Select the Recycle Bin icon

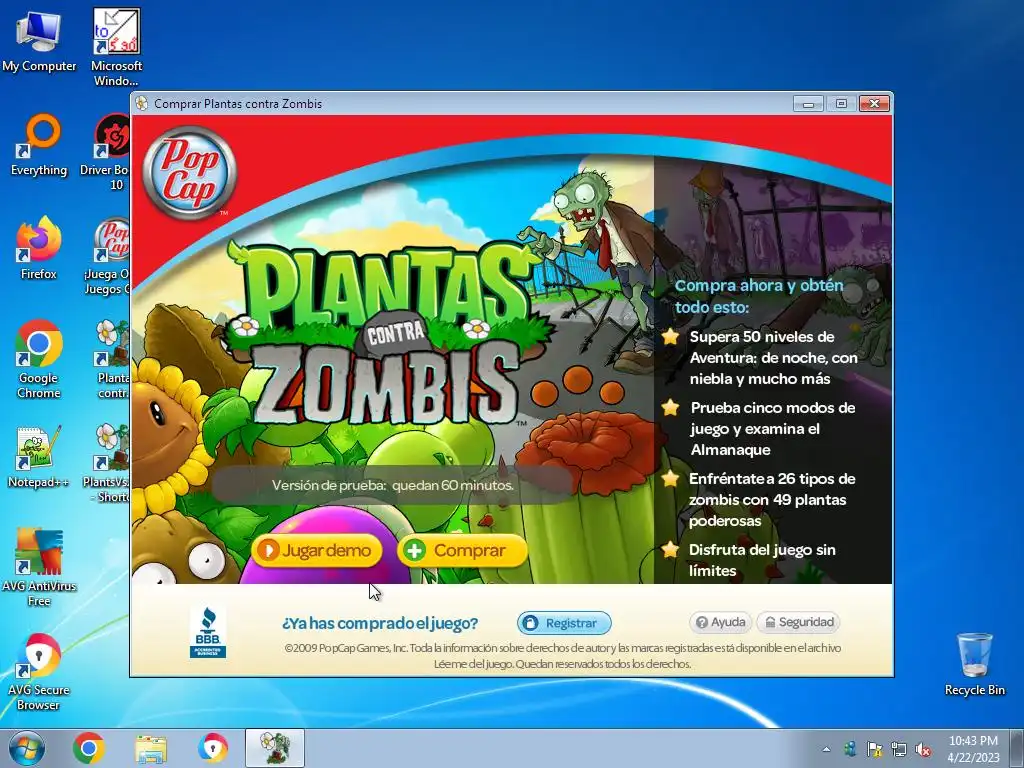click(x=974, y=664)
